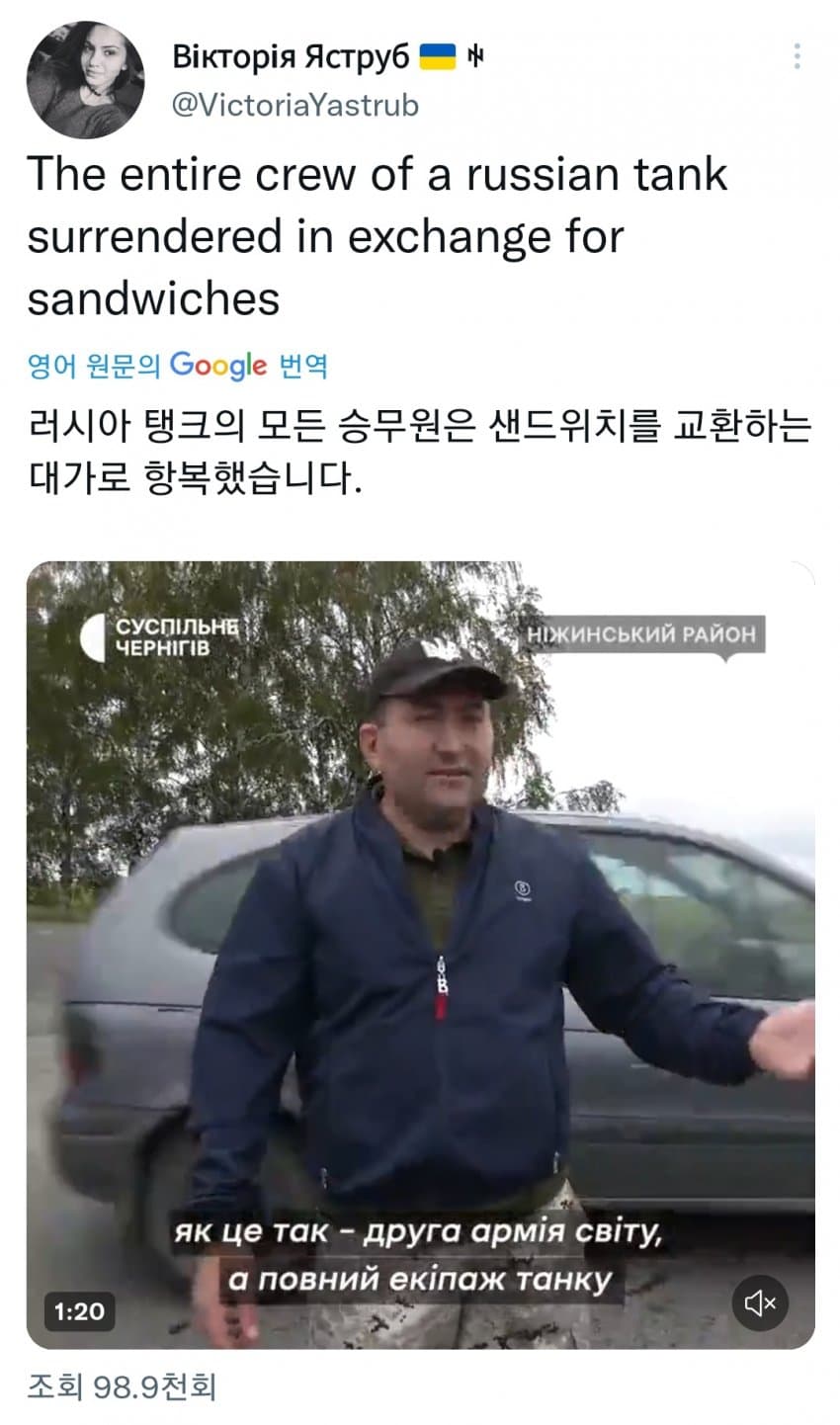Play the embedded tank crew video
Viewport: 840px width, 1425px height.
420,955
